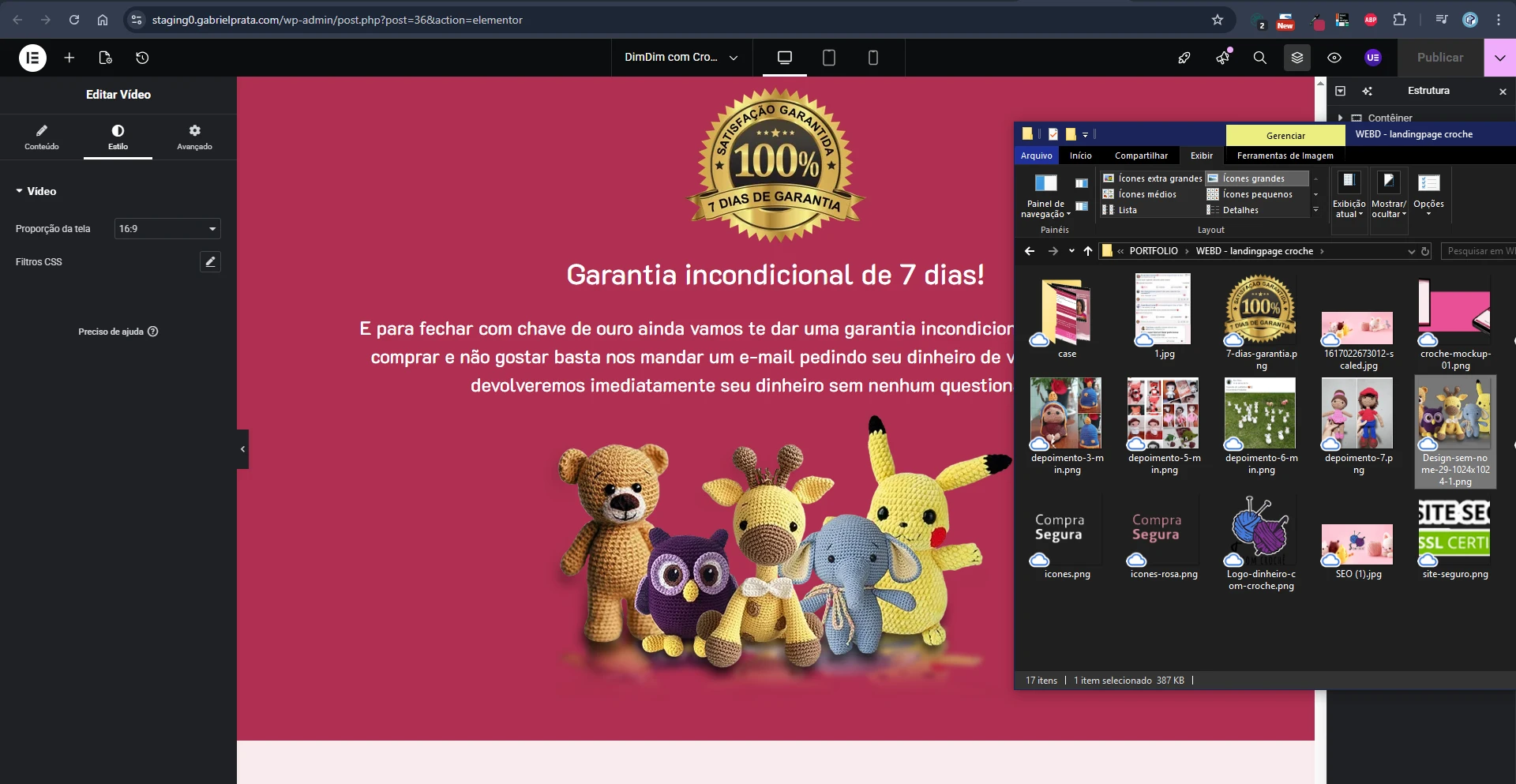
Task: Click the Preciso de ajuda help icon
Action: pos(153,332)
